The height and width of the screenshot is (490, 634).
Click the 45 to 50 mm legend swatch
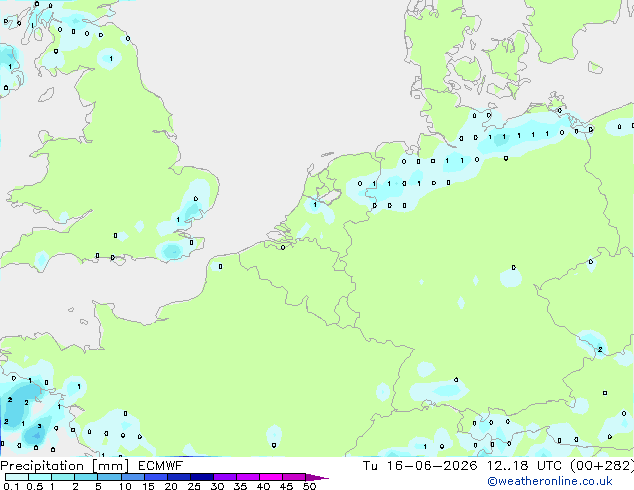pyautogui.click(x=294, y=477)
